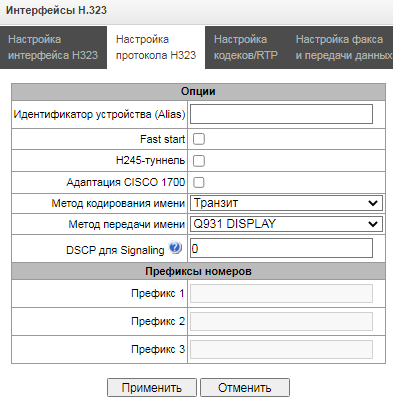Select the Настройка протокола H323 tab

click(x=156, y=47)
